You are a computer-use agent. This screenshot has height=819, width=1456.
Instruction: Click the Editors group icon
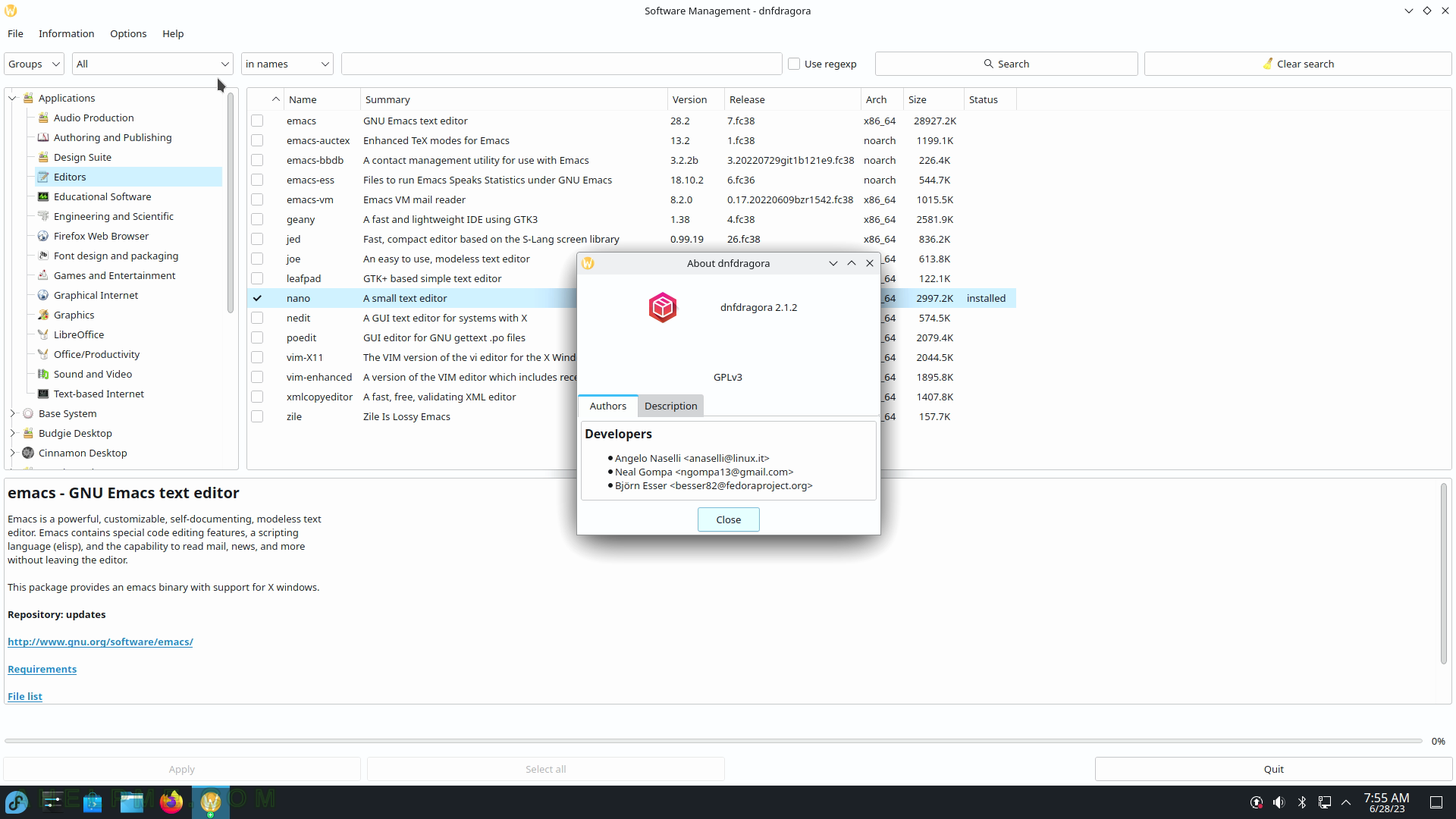[43, 177]
